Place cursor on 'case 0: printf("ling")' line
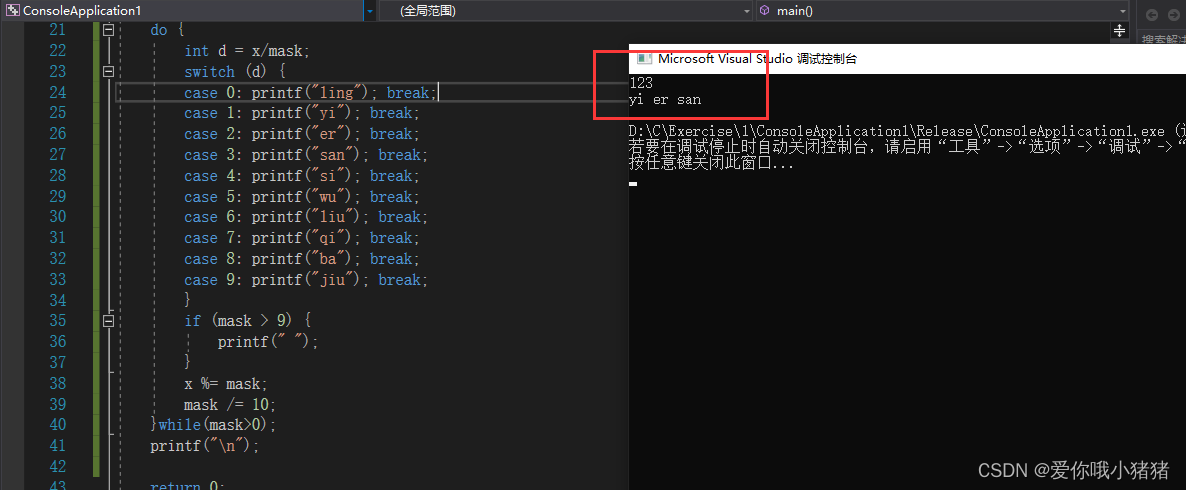This screenshot has width=1186, height=490. point(310,92)
